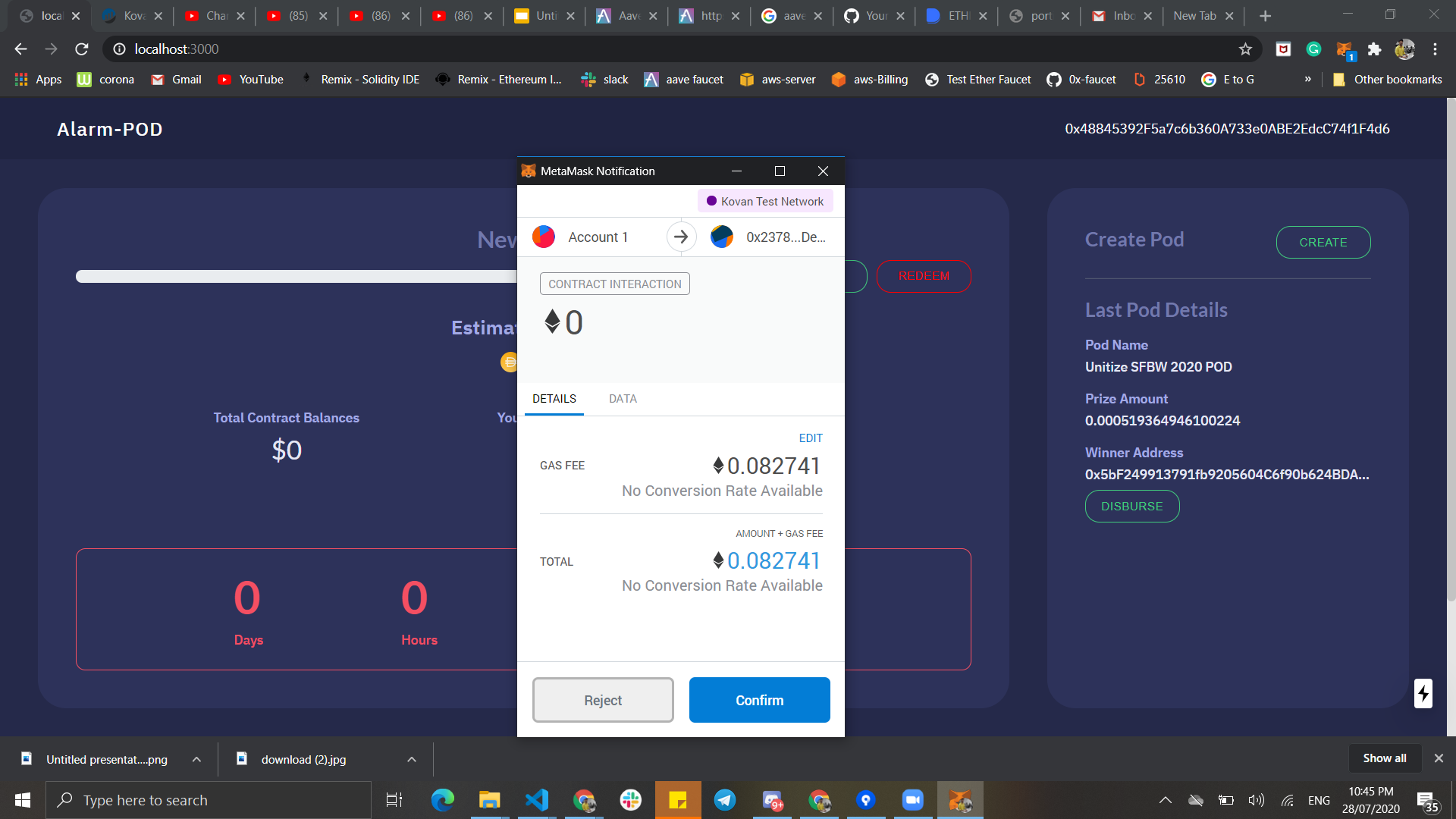Open the Kovan Test Network dropdown
This screenshot has height=819, width=1456.
tap(764, 201)
